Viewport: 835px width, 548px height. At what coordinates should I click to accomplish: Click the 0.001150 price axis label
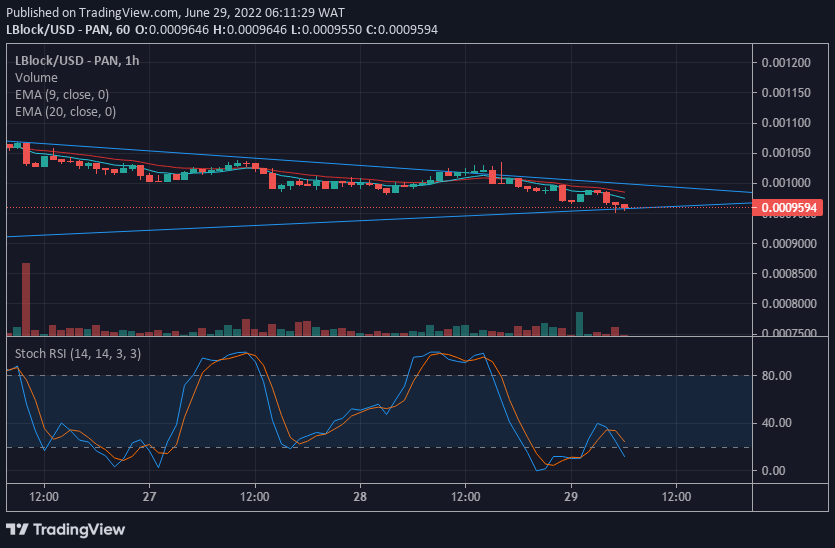tap(786, 93)
